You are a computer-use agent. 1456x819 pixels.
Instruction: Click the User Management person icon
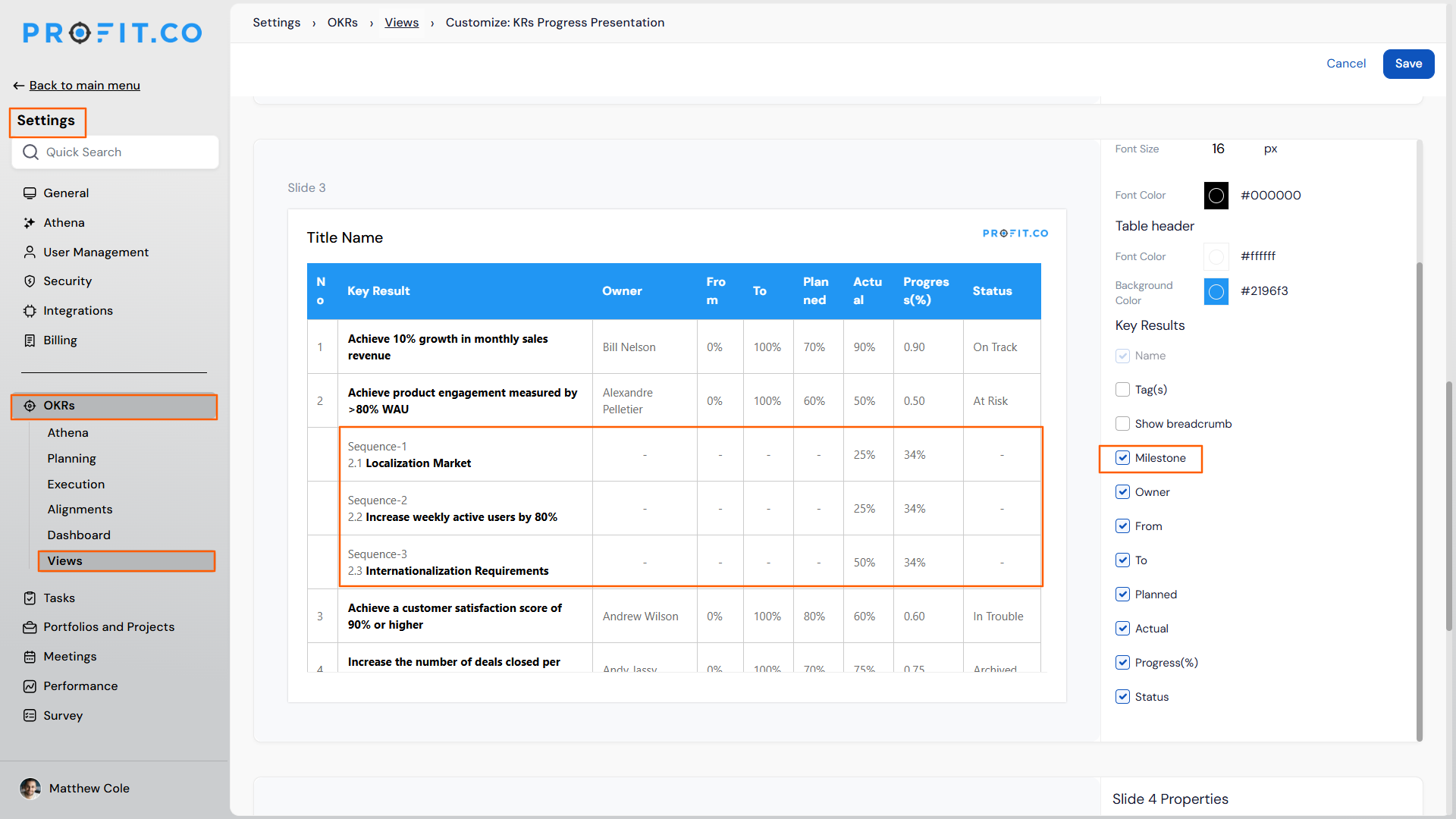pyautogui.click(x=30, y=252)
